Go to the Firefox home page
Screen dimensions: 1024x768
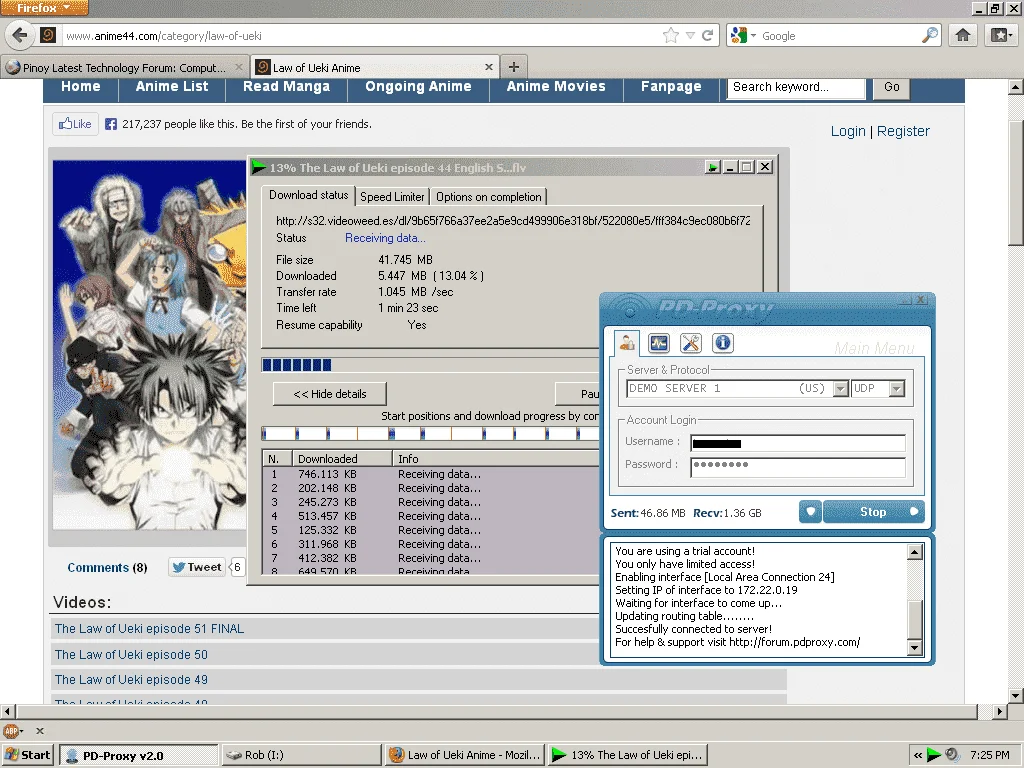click(x=963, y=35)
